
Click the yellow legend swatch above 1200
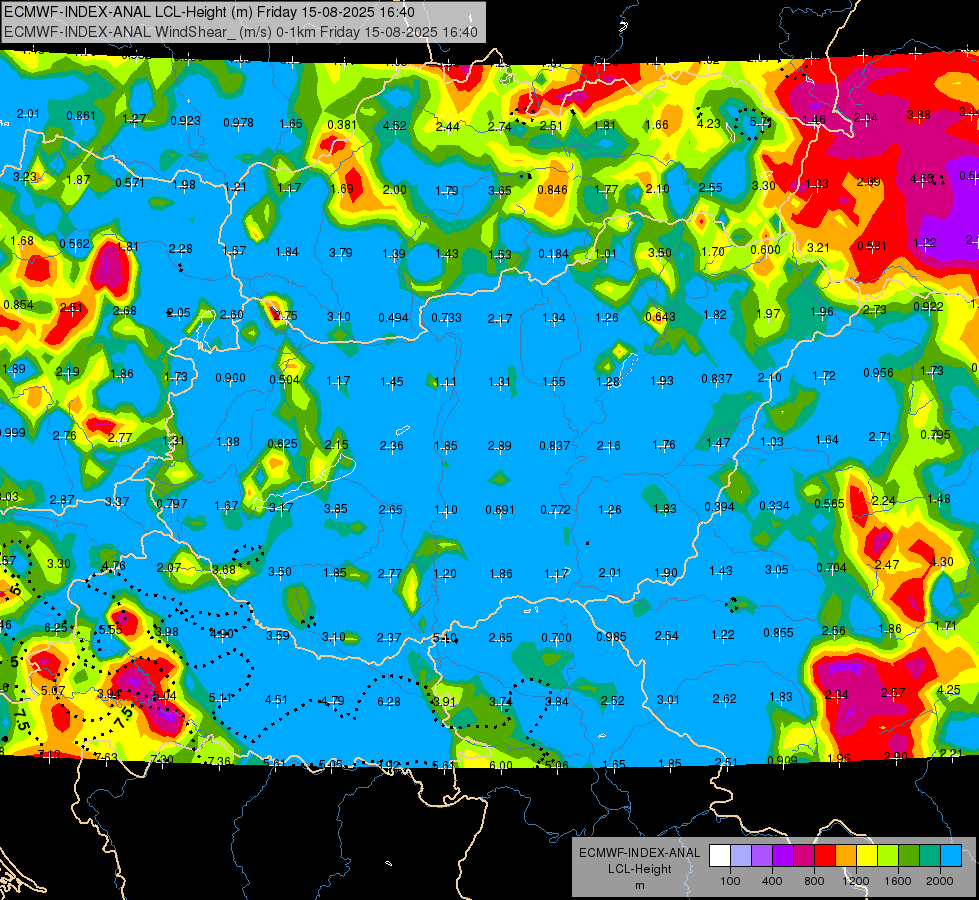coord(867,856)
